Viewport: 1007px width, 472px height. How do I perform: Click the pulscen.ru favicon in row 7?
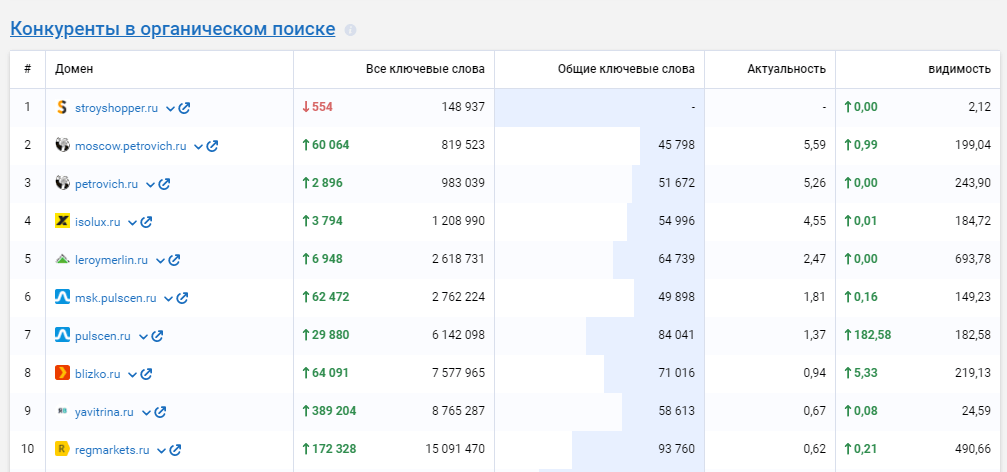click(62, 335)
